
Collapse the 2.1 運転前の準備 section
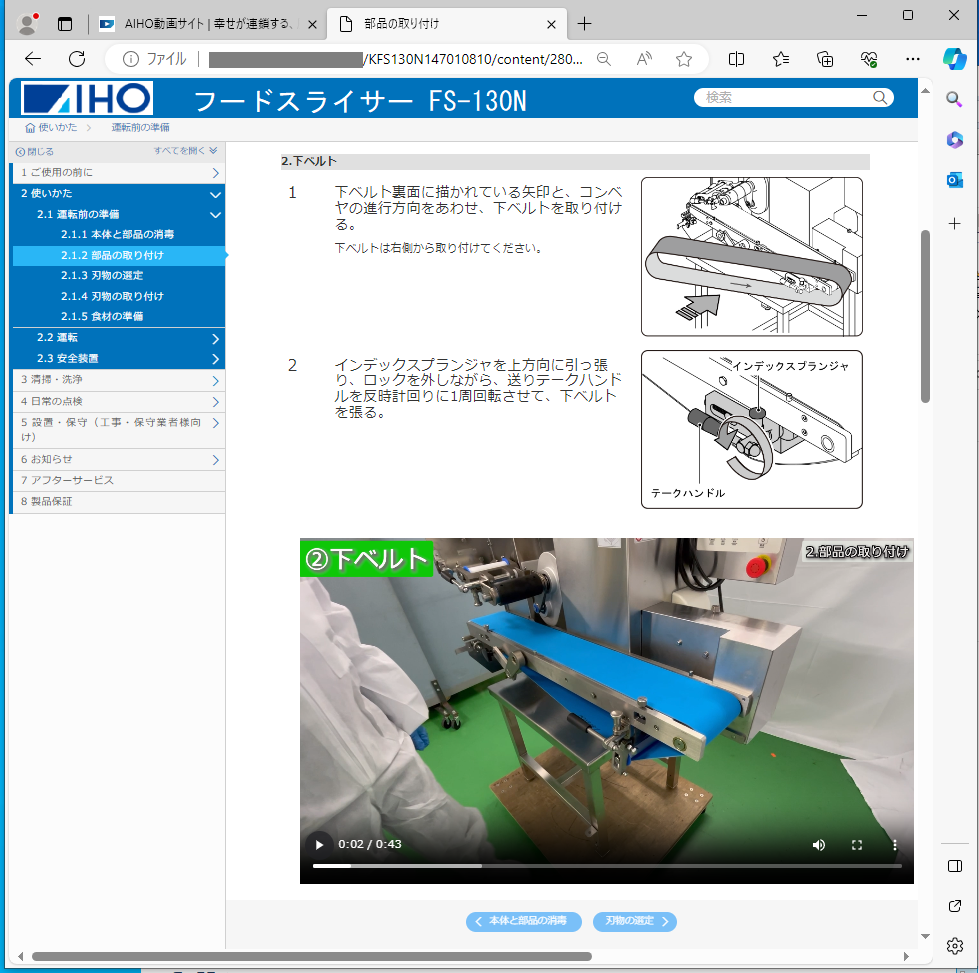215,214
